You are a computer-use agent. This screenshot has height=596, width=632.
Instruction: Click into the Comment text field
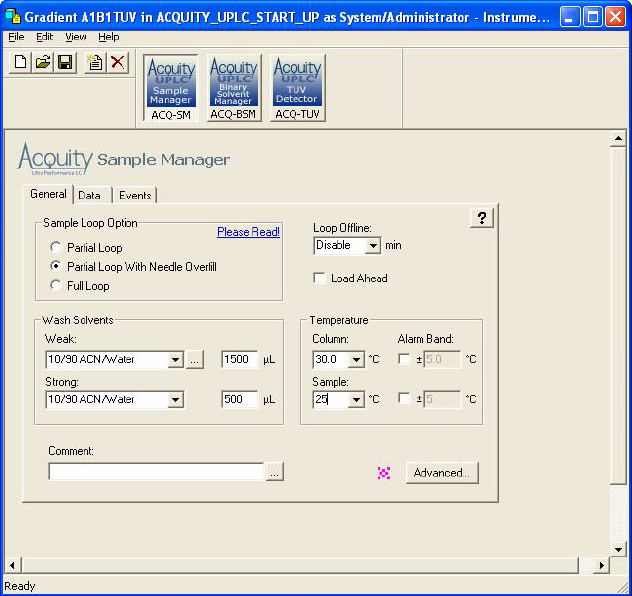pos(156,471)
